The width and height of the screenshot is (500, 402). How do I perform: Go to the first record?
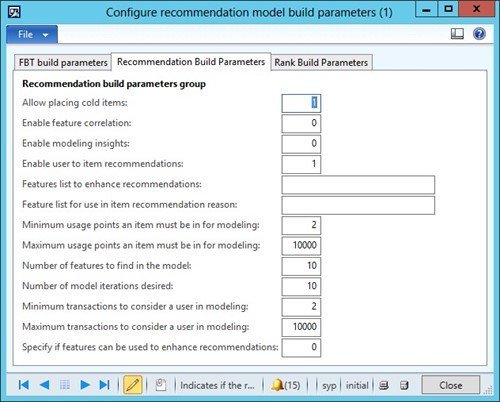click(x=24, y=385)
